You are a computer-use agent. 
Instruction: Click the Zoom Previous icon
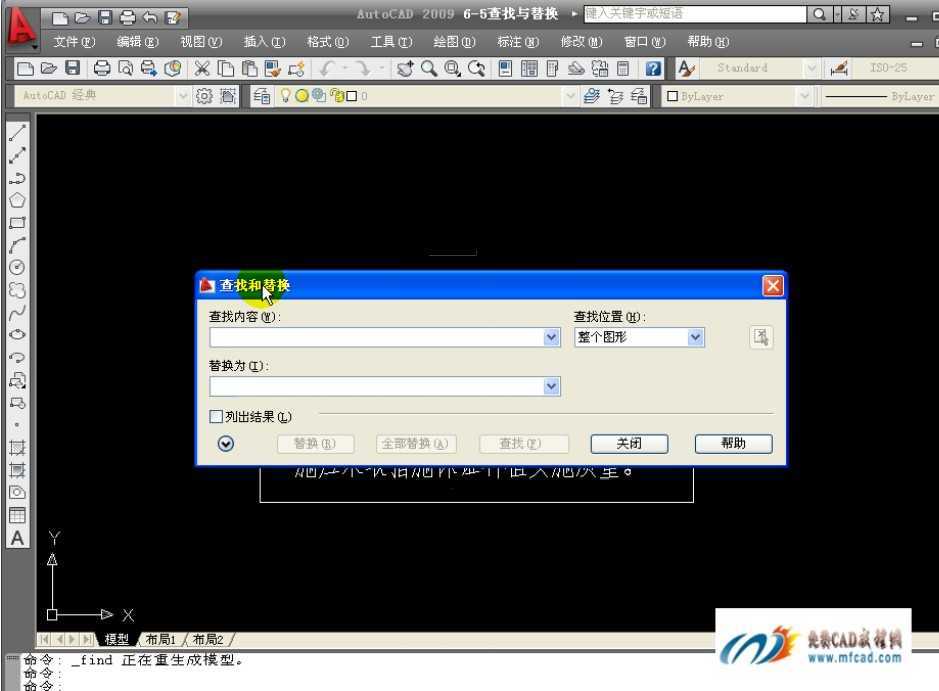click(477, 68)
